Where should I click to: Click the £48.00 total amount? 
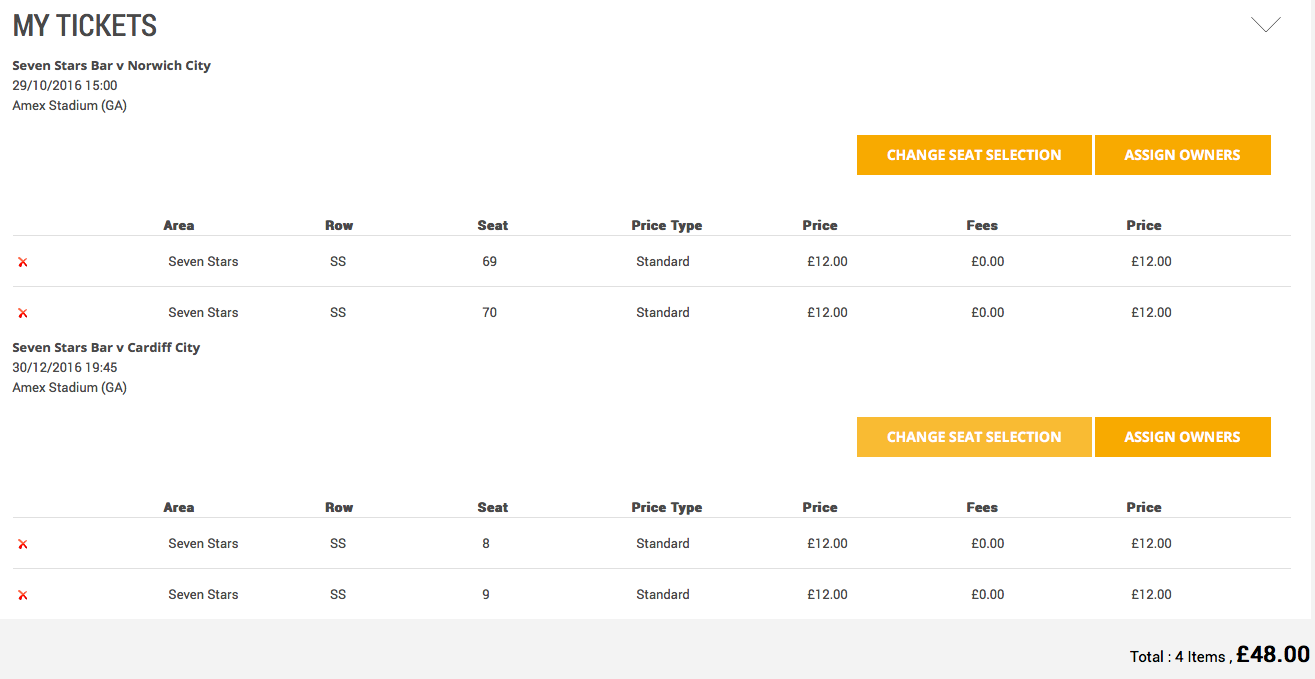[1273, 654]
